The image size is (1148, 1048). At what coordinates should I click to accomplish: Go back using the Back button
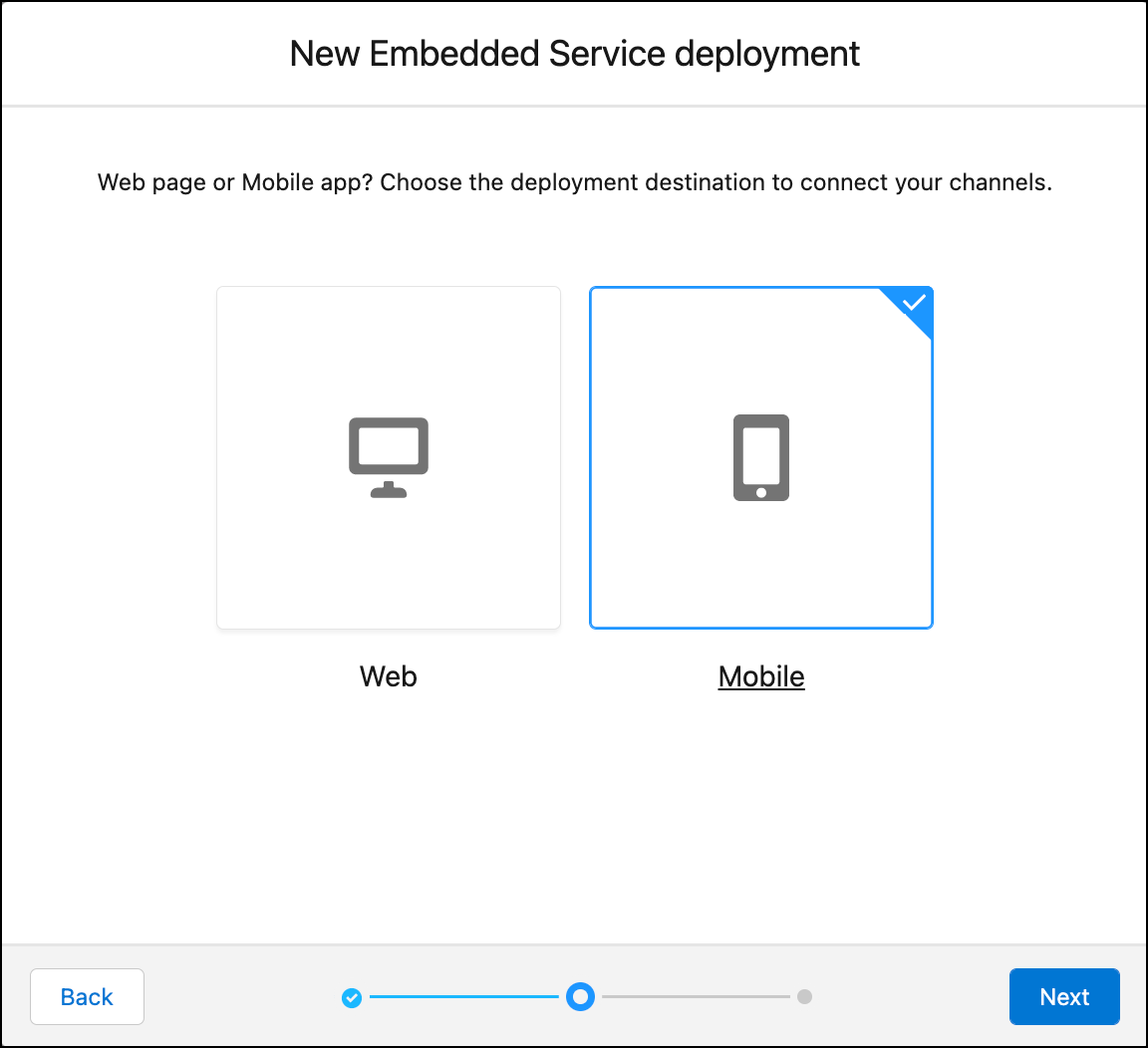(x=87, y=996)
